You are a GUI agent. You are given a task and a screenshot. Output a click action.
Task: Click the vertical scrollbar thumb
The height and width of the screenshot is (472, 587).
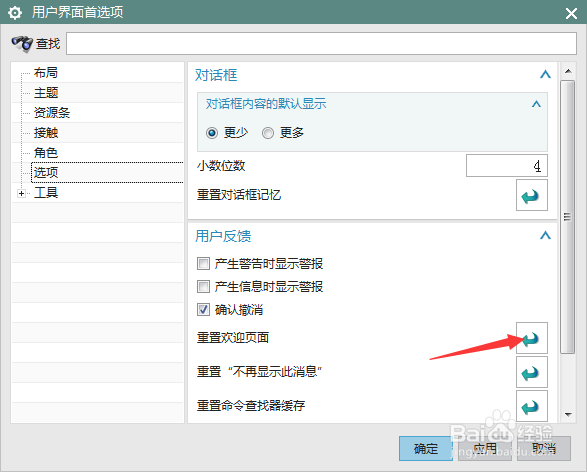pyautogui.click(x=568, y=217)
